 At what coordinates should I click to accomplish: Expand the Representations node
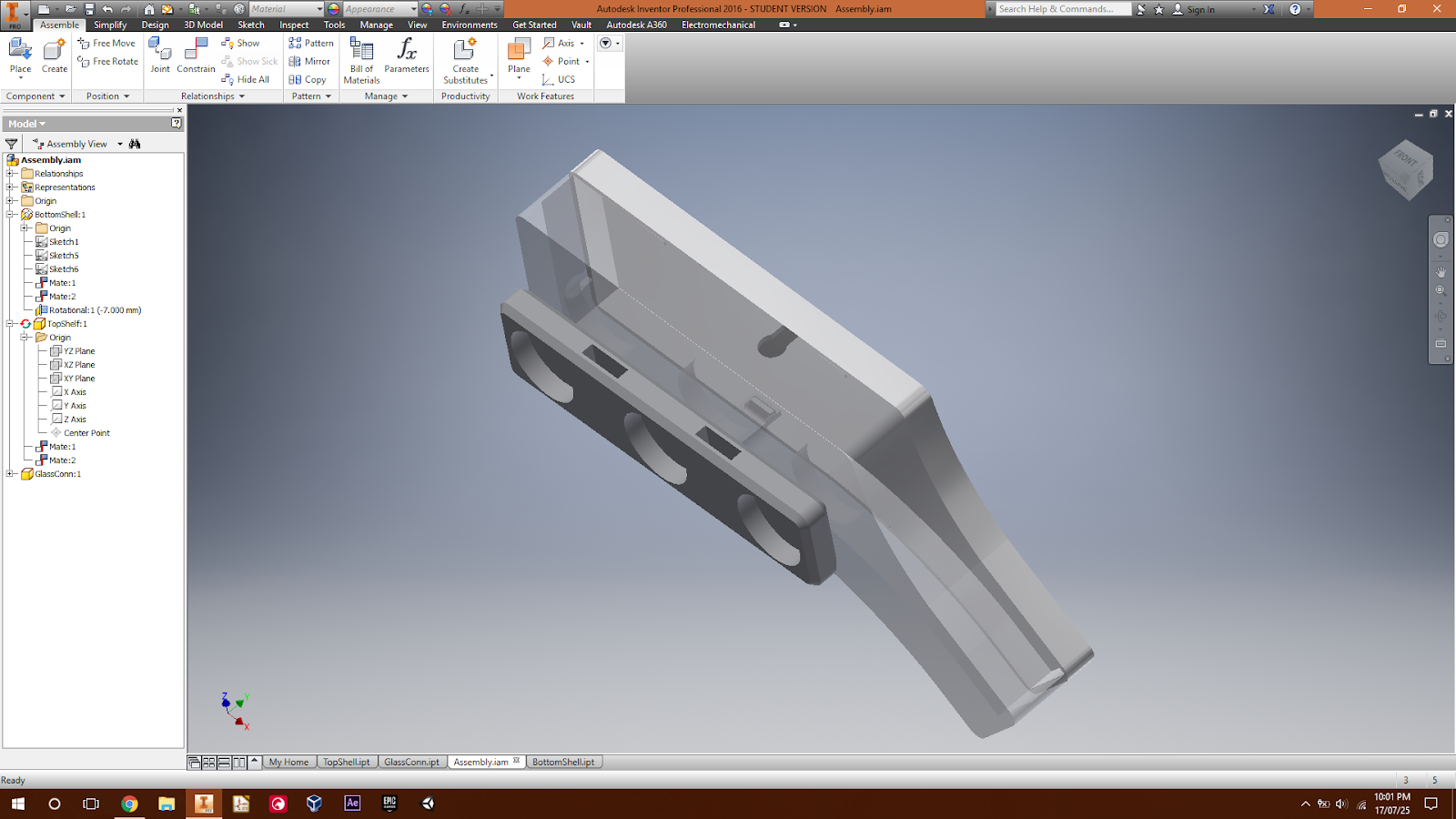click(x=10, y=187)
